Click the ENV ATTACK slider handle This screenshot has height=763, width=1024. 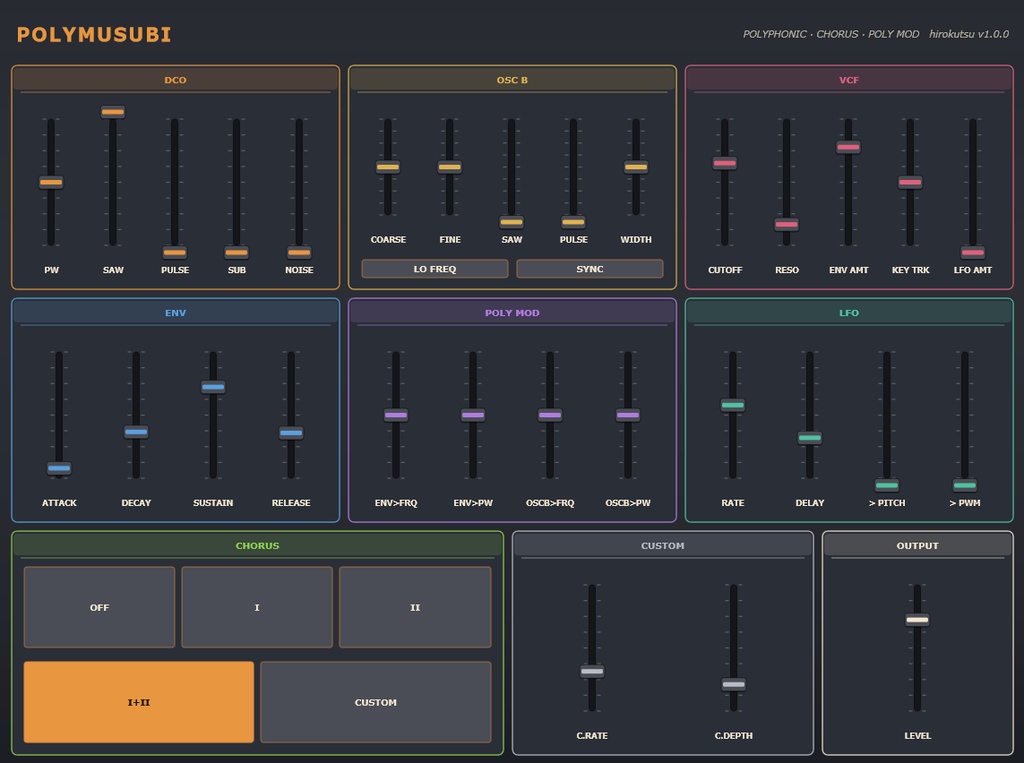tap(59, 468)
